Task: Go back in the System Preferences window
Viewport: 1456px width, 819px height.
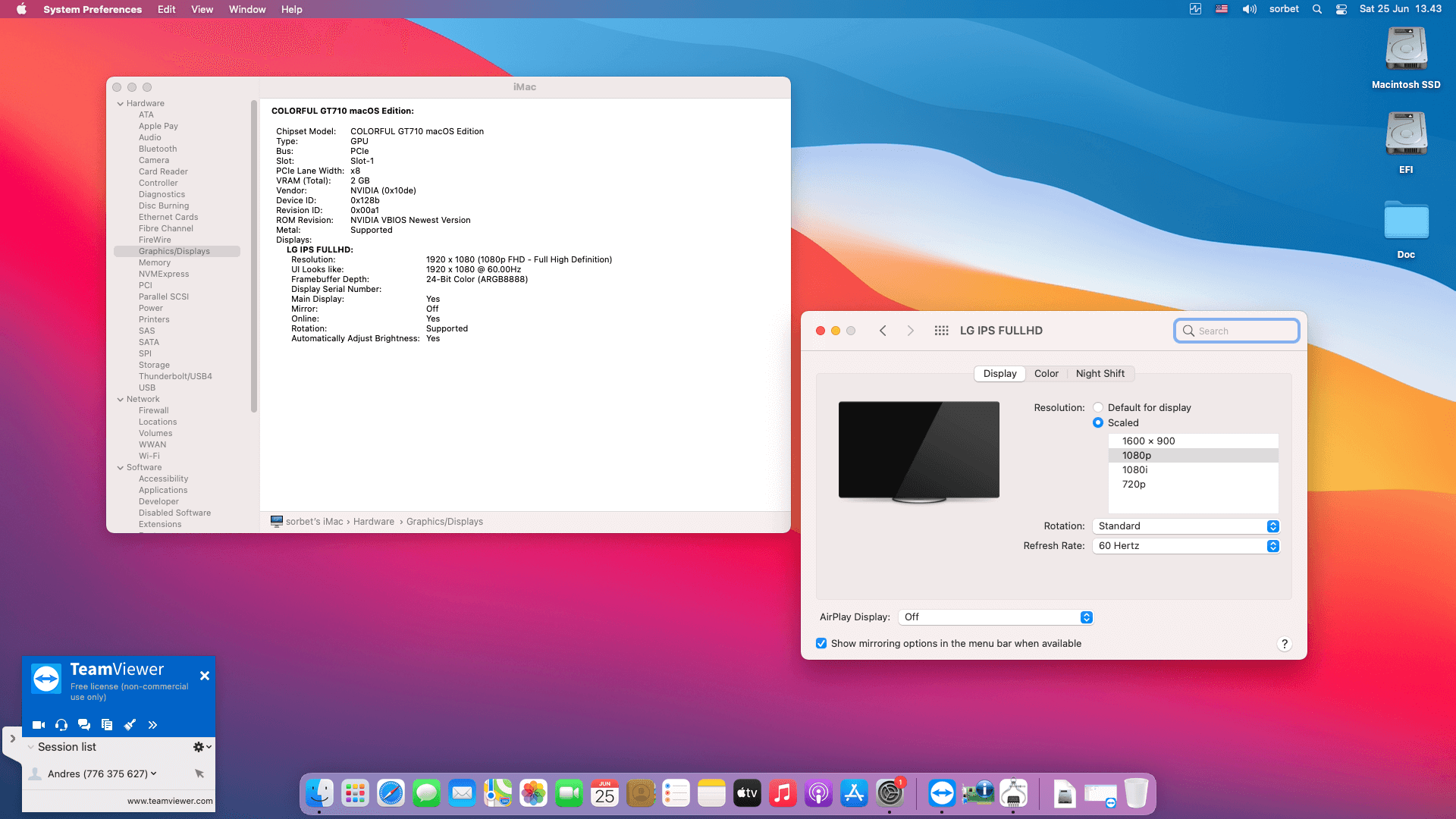Action: tap(883, 331)
